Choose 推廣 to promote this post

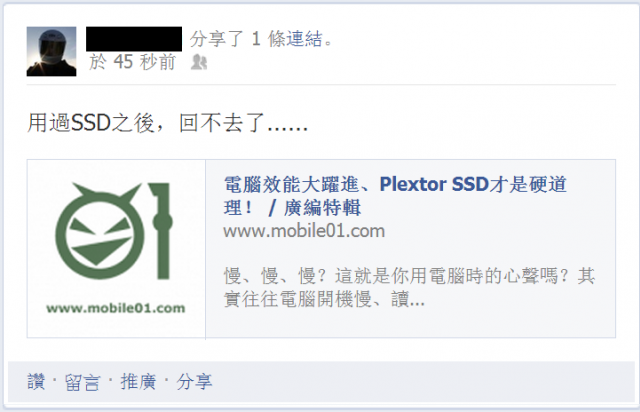(x=138, y=382)
